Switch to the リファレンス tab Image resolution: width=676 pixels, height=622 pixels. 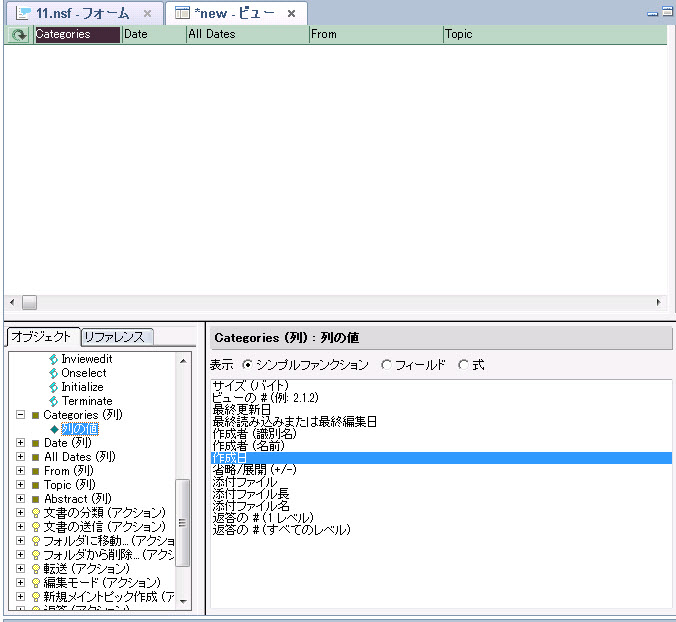pyautogui.click(x=115, y=337)
